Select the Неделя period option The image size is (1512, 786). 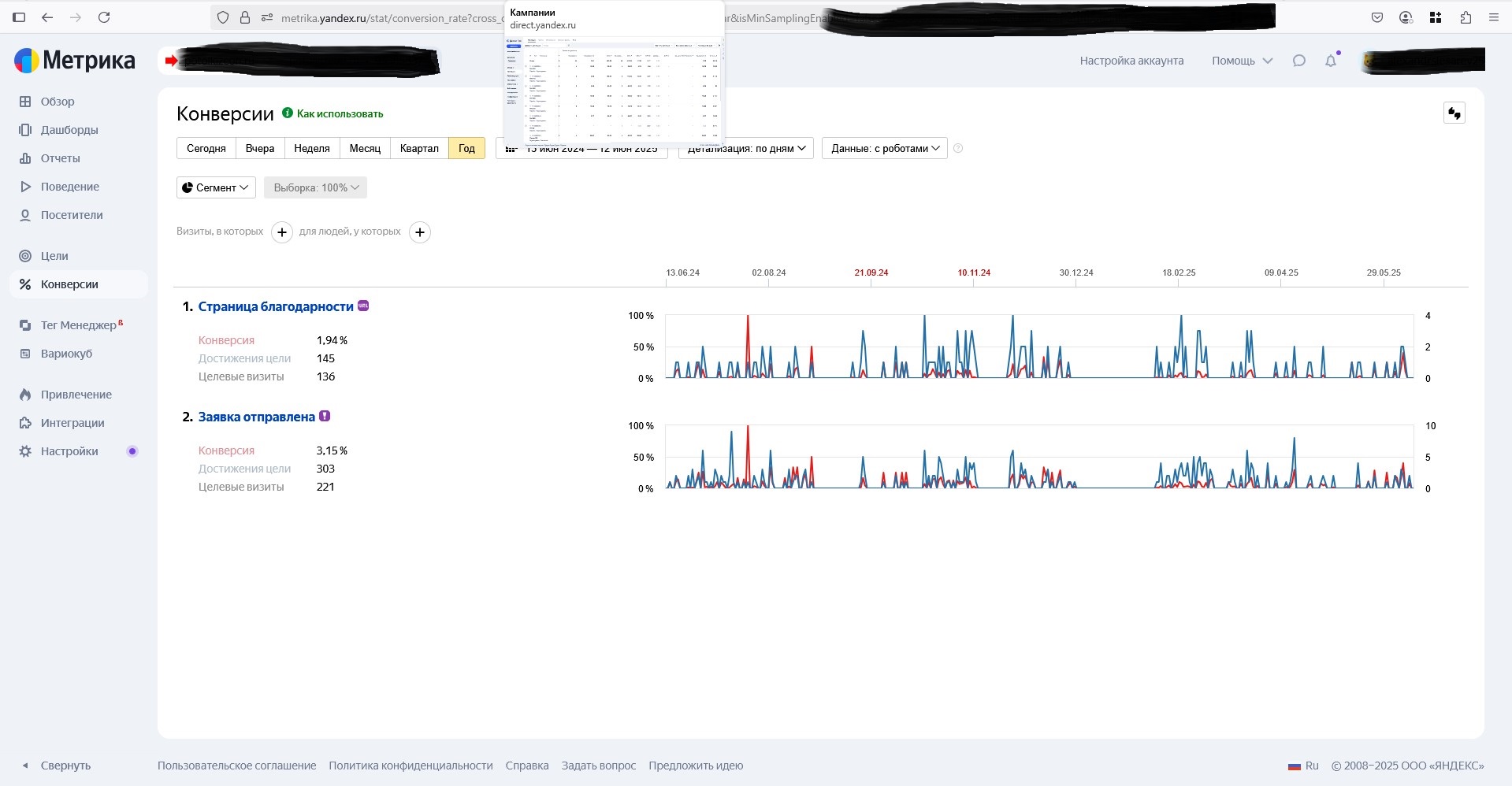click(311, 148)
